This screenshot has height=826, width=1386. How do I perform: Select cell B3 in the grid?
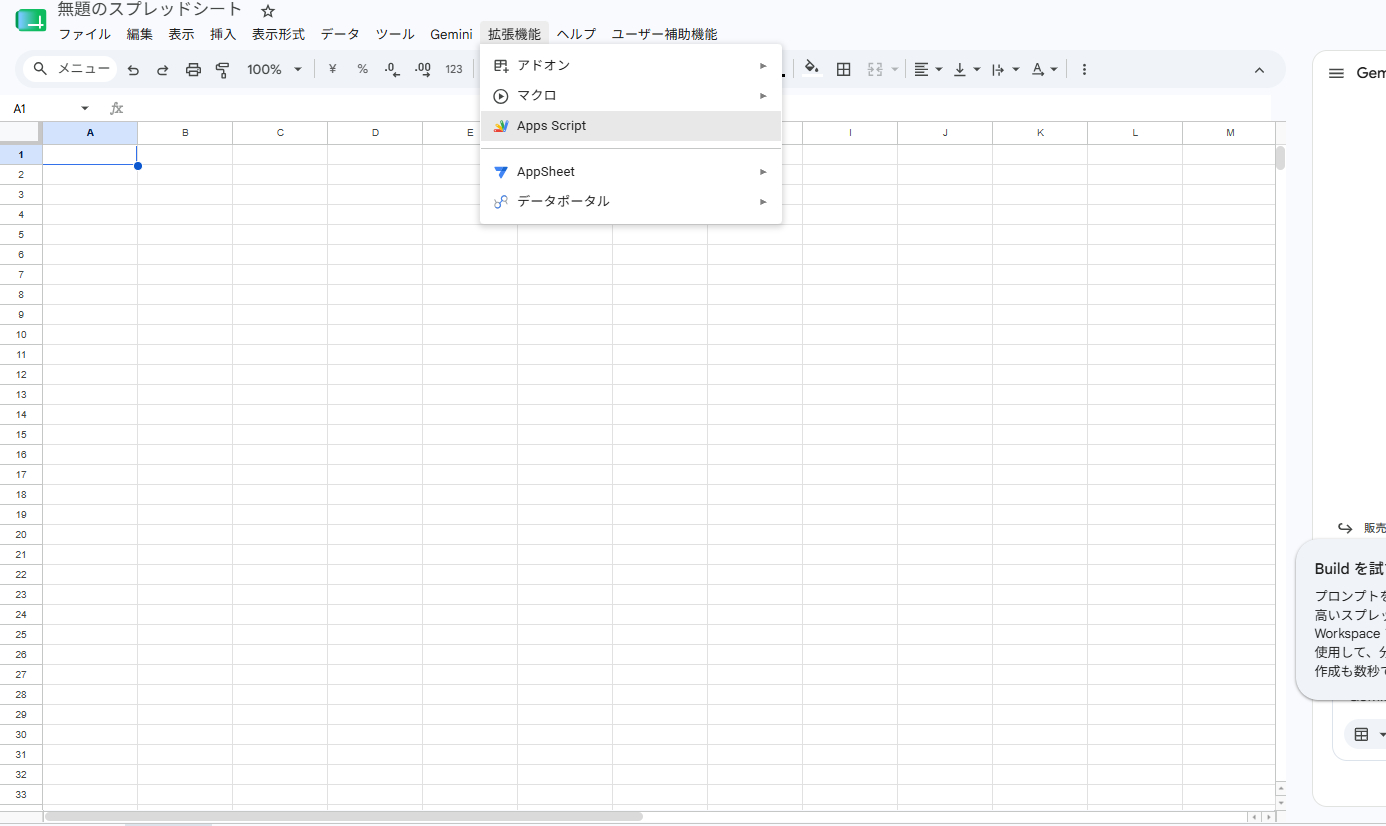(x=185, y=194)
